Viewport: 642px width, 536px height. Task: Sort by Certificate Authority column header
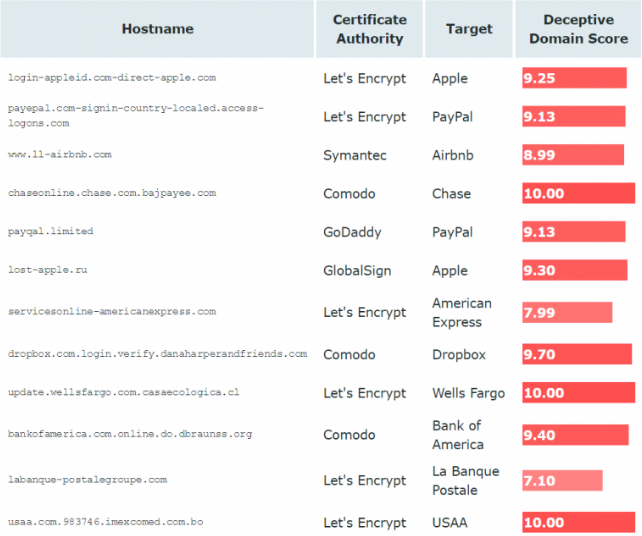[x=369, y=29]
